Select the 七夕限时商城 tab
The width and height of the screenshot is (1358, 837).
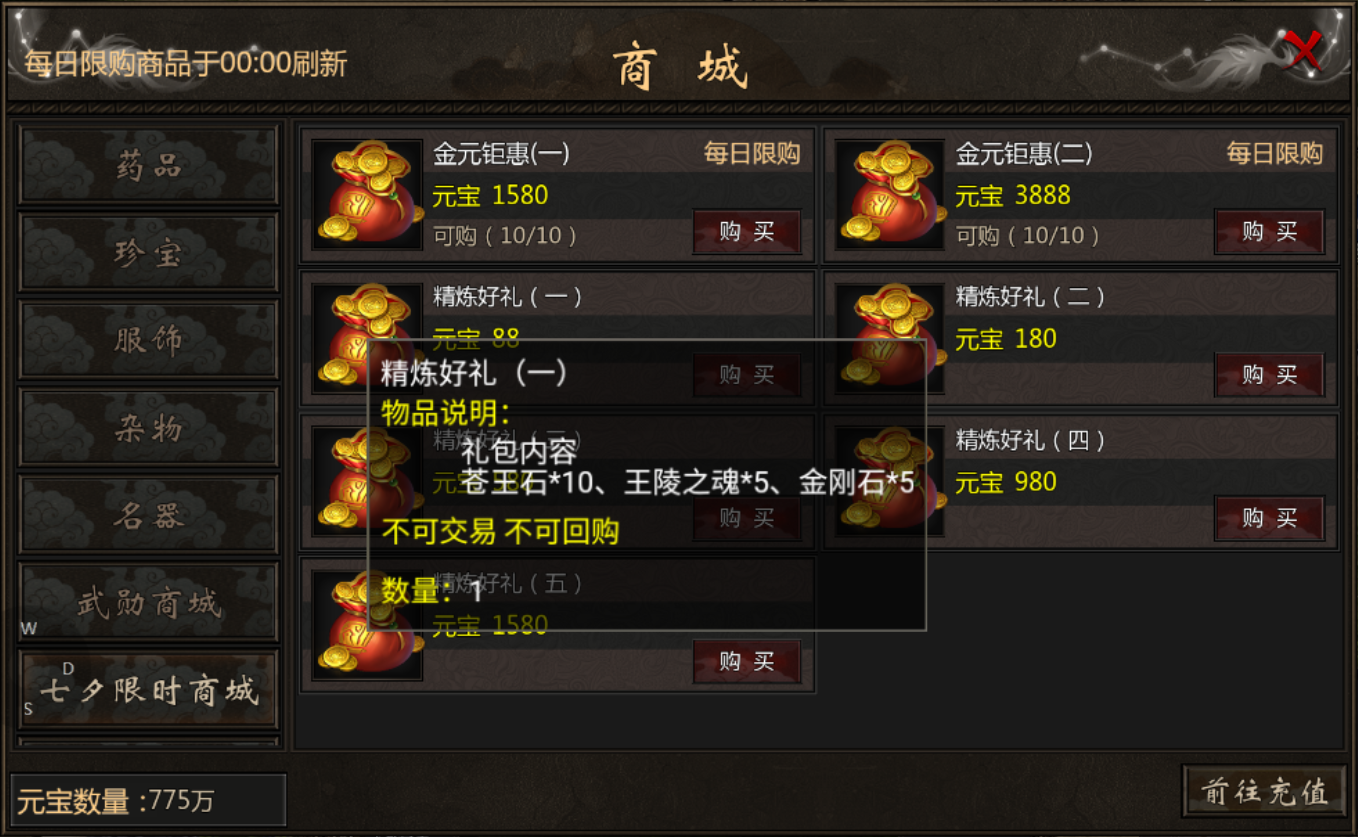(149, 690)
